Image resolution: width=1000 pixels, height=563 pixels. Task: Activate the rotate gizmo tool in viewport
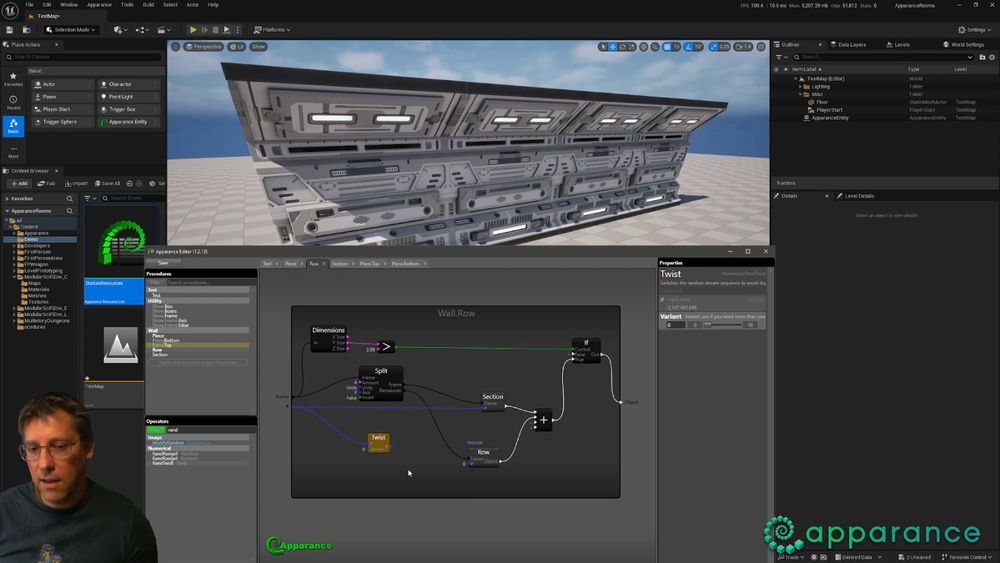tap(622, 47)
